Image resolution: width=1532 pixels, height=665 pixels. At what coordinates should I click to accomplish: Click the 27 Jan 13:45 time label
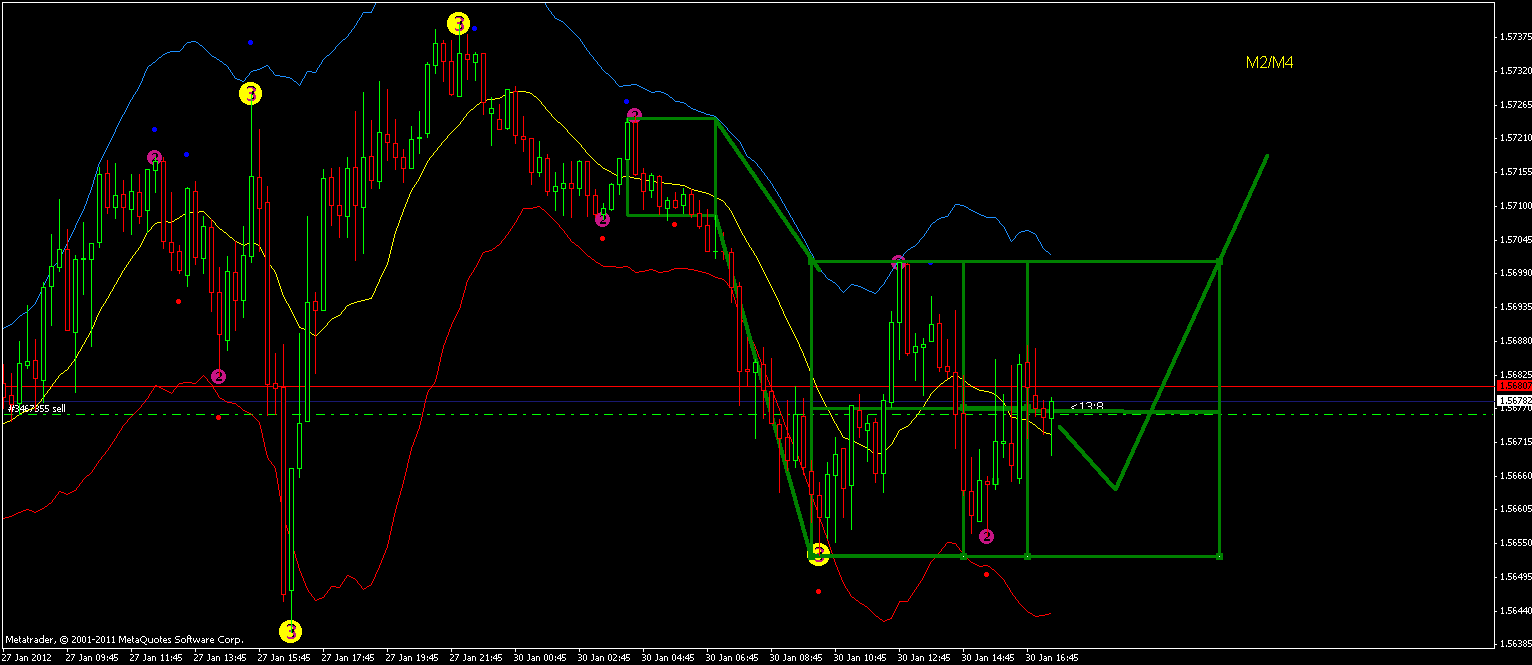(x=221, y=658)
